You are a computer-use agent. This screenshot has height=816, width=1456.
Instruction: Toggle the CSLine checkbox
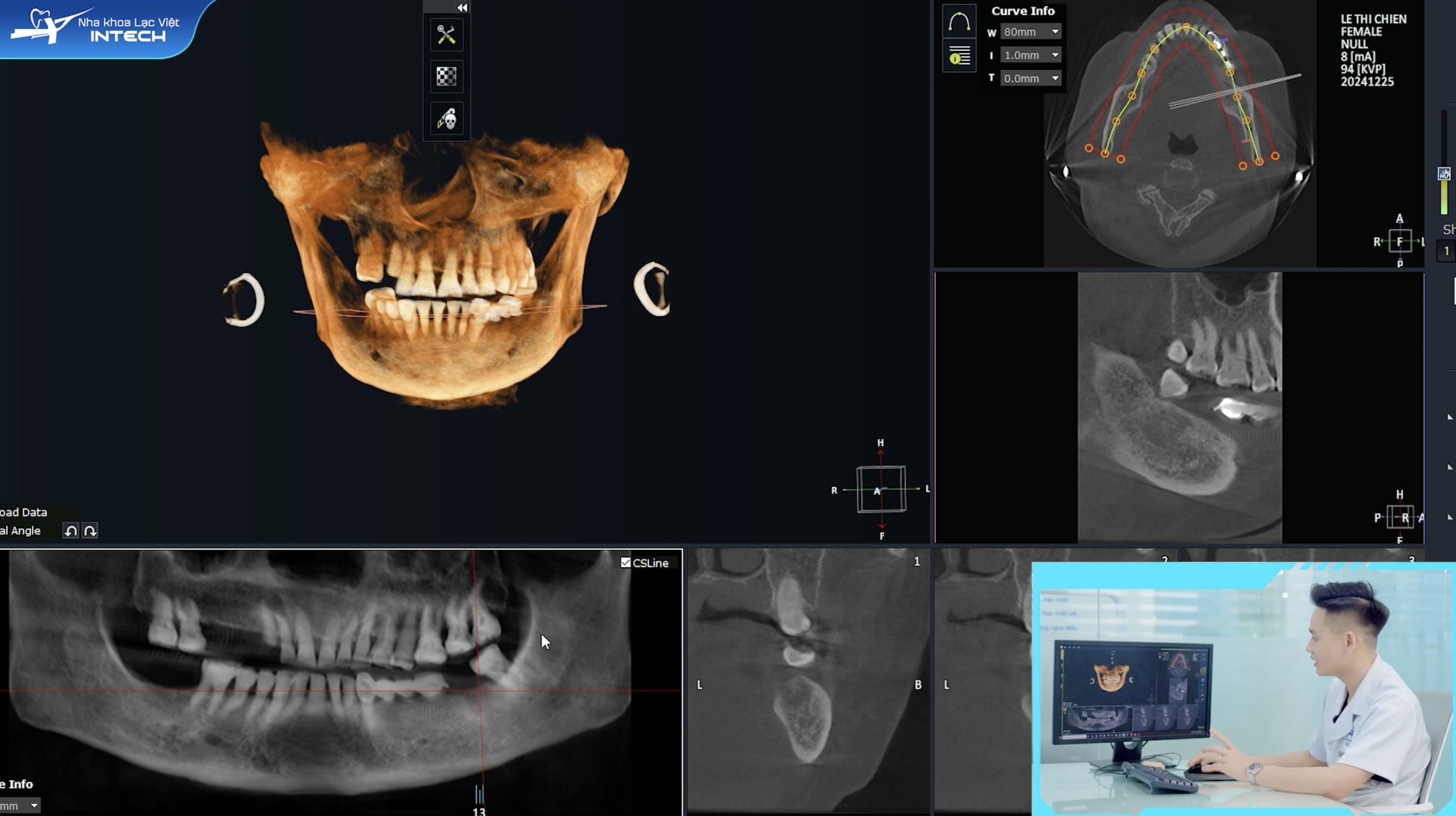tap(625, 562)
